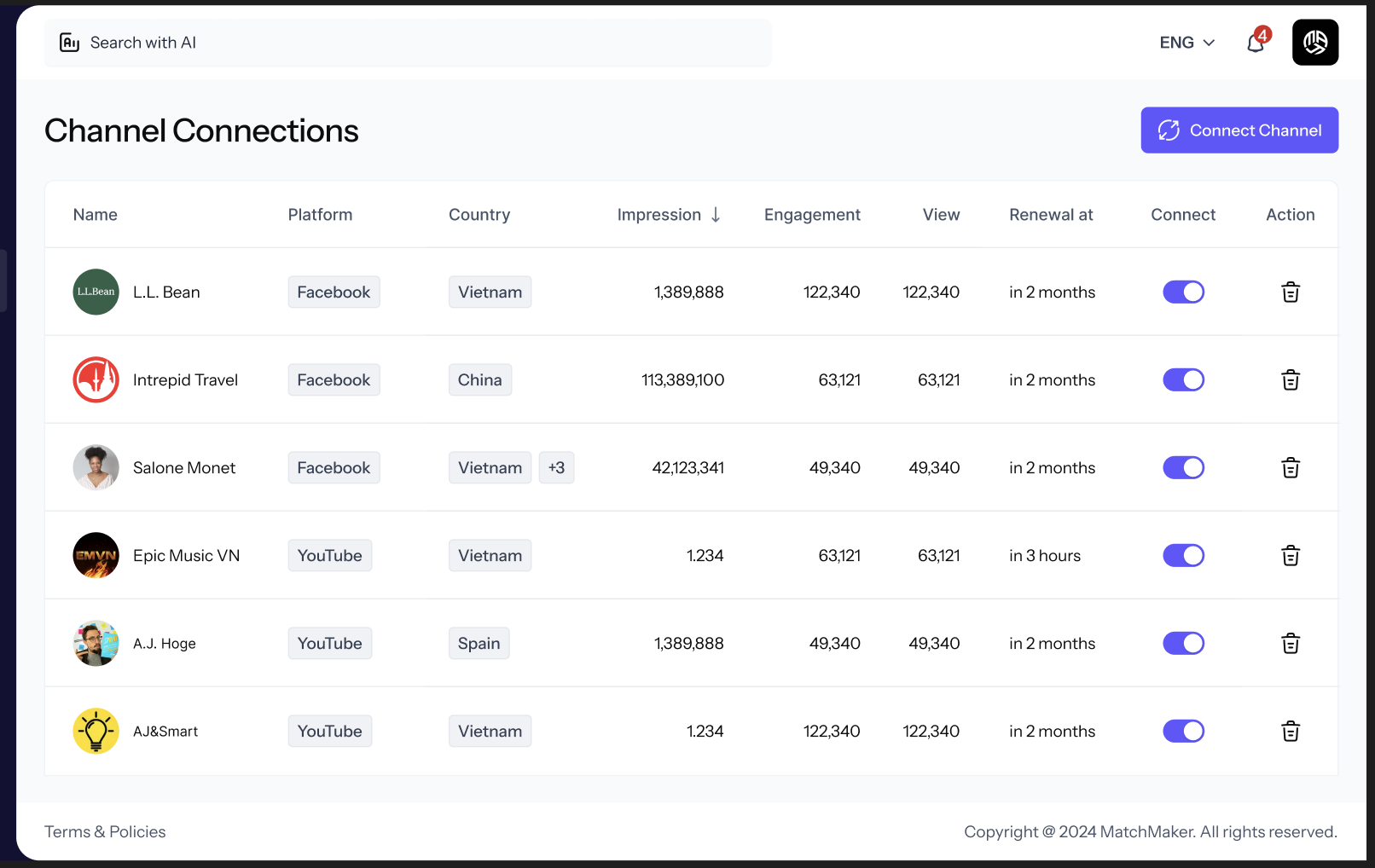Select the name Intrepid Travel
Image resolution: width=1375 pixels, height=868 pixels.
[x=185, y=379]
